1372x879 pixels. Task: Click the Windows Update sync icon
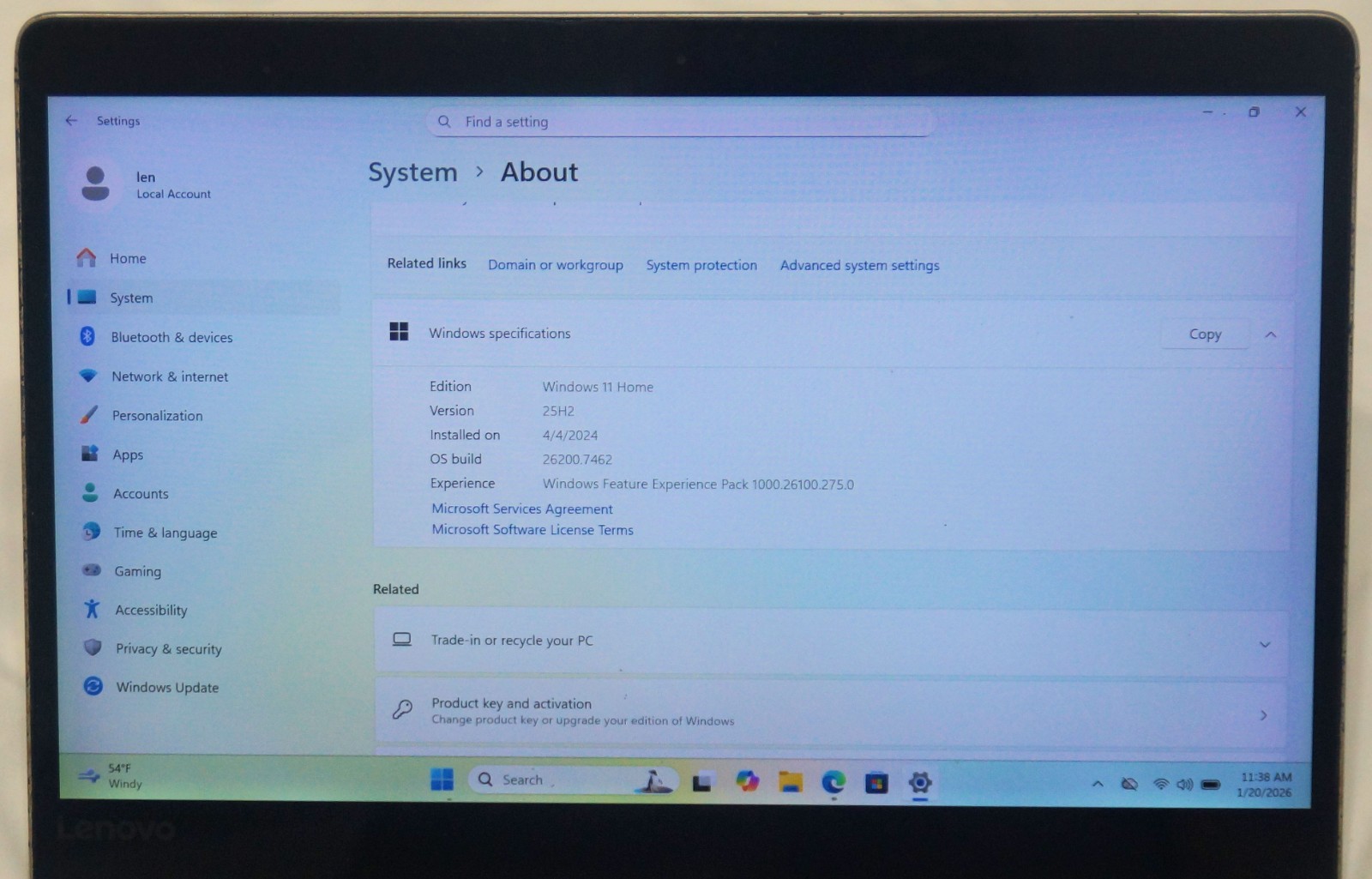(93, 686)
